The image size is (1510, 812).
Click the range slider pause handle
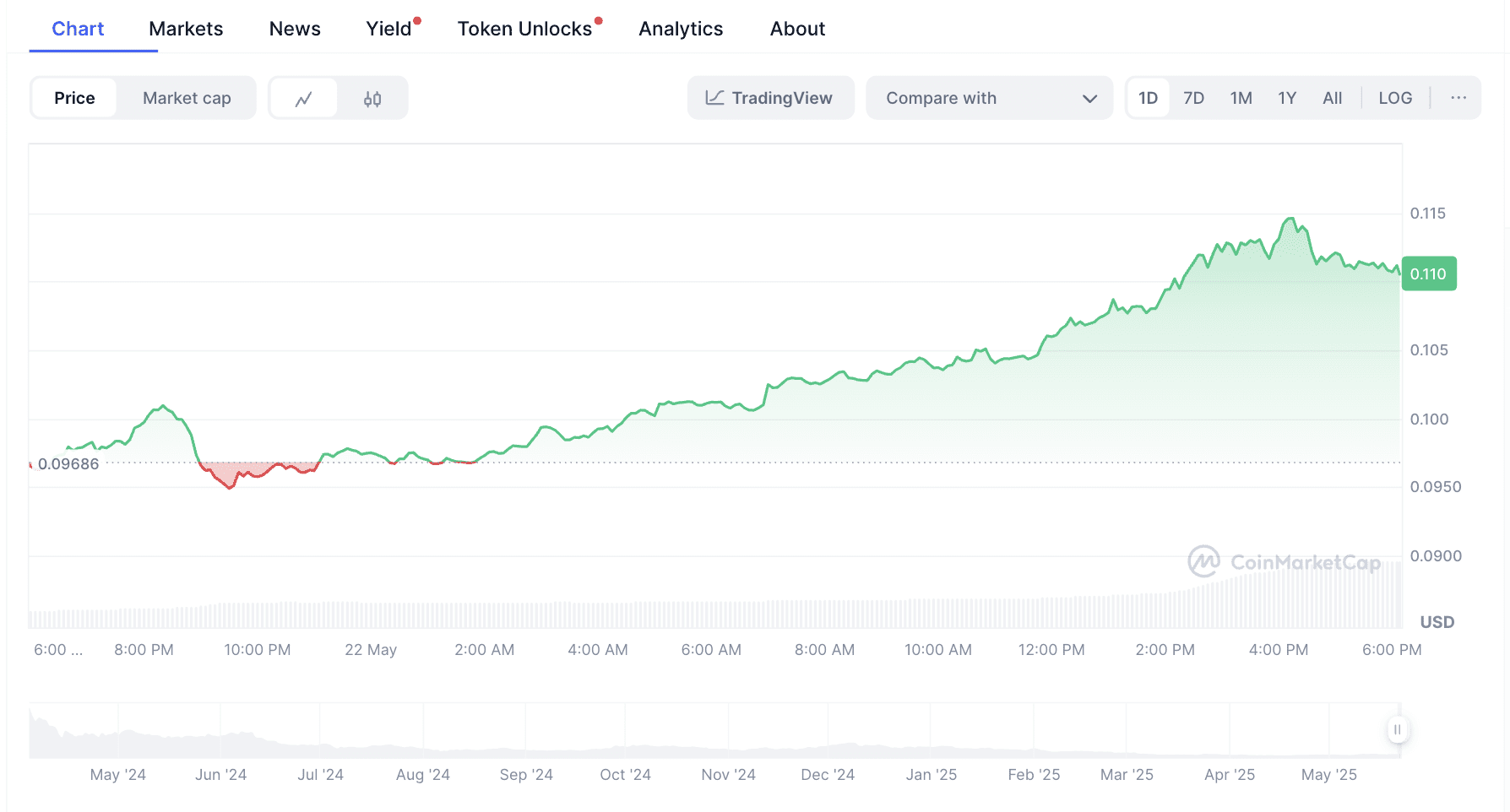(x=1398, y=729)
